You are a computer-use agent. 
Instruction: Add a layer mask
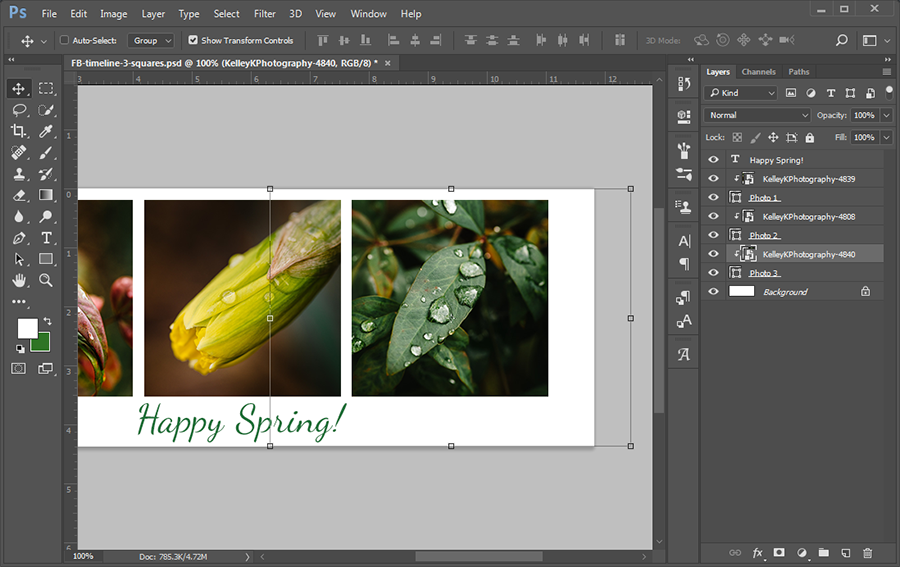(x=779, y=553)
